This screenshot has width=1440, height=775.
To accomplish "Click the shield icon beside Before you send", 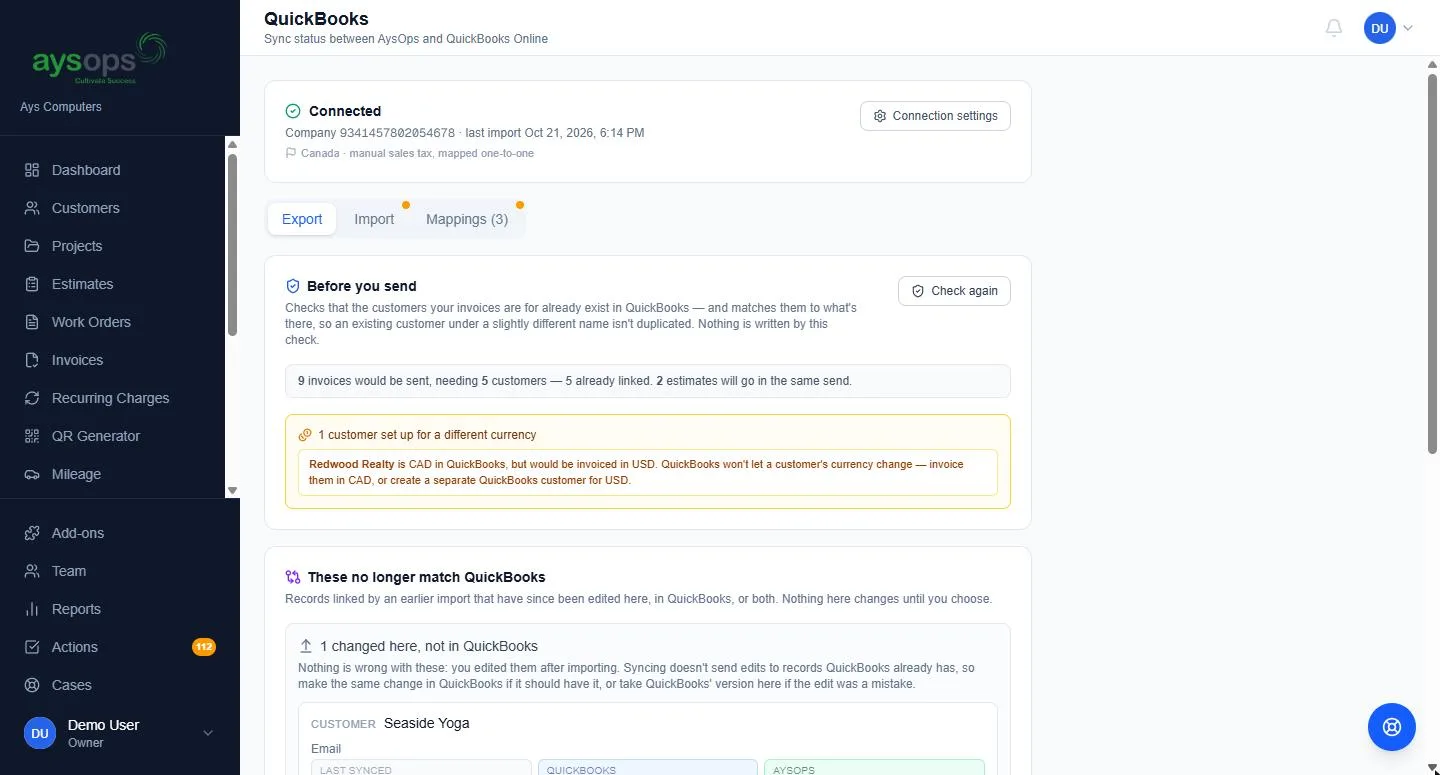I will 293,286.
